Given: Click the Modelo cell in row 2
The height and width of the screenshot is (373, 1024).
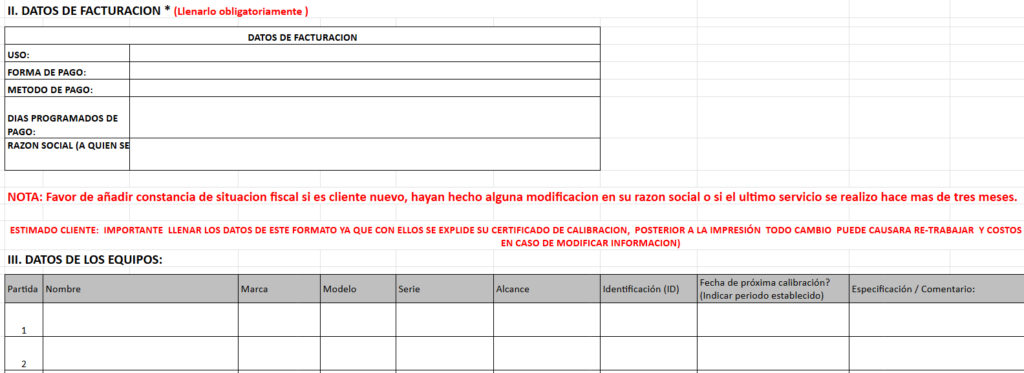Looking at the screenshot, I should click(358, 353).
